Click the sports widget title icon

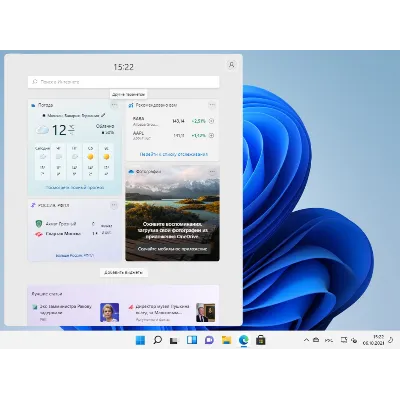pos(33,205)
